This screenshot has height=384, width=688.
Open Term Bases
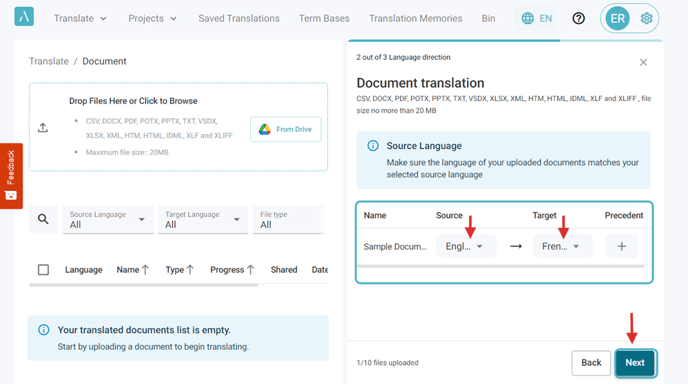coord(324,18)
